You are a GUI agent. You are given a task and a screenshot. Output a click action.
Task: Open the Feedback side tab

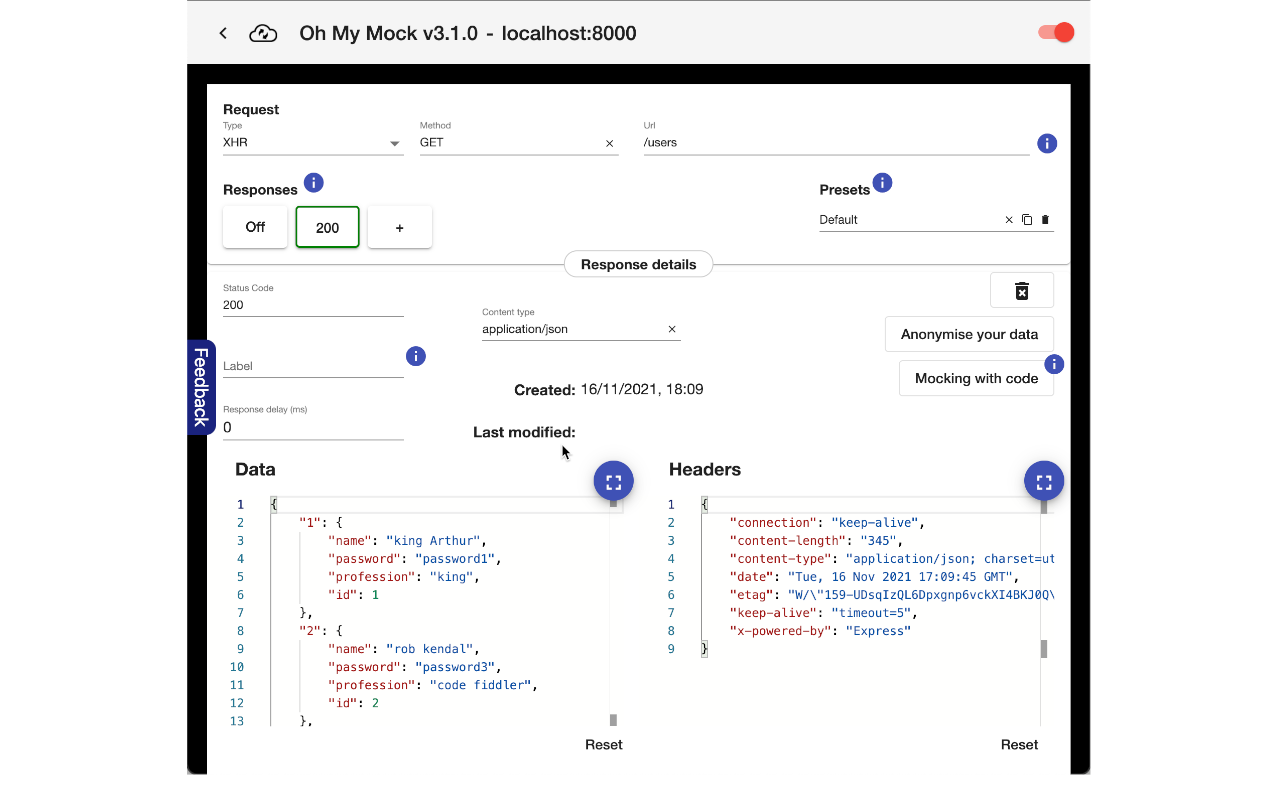tap(201, 387)
